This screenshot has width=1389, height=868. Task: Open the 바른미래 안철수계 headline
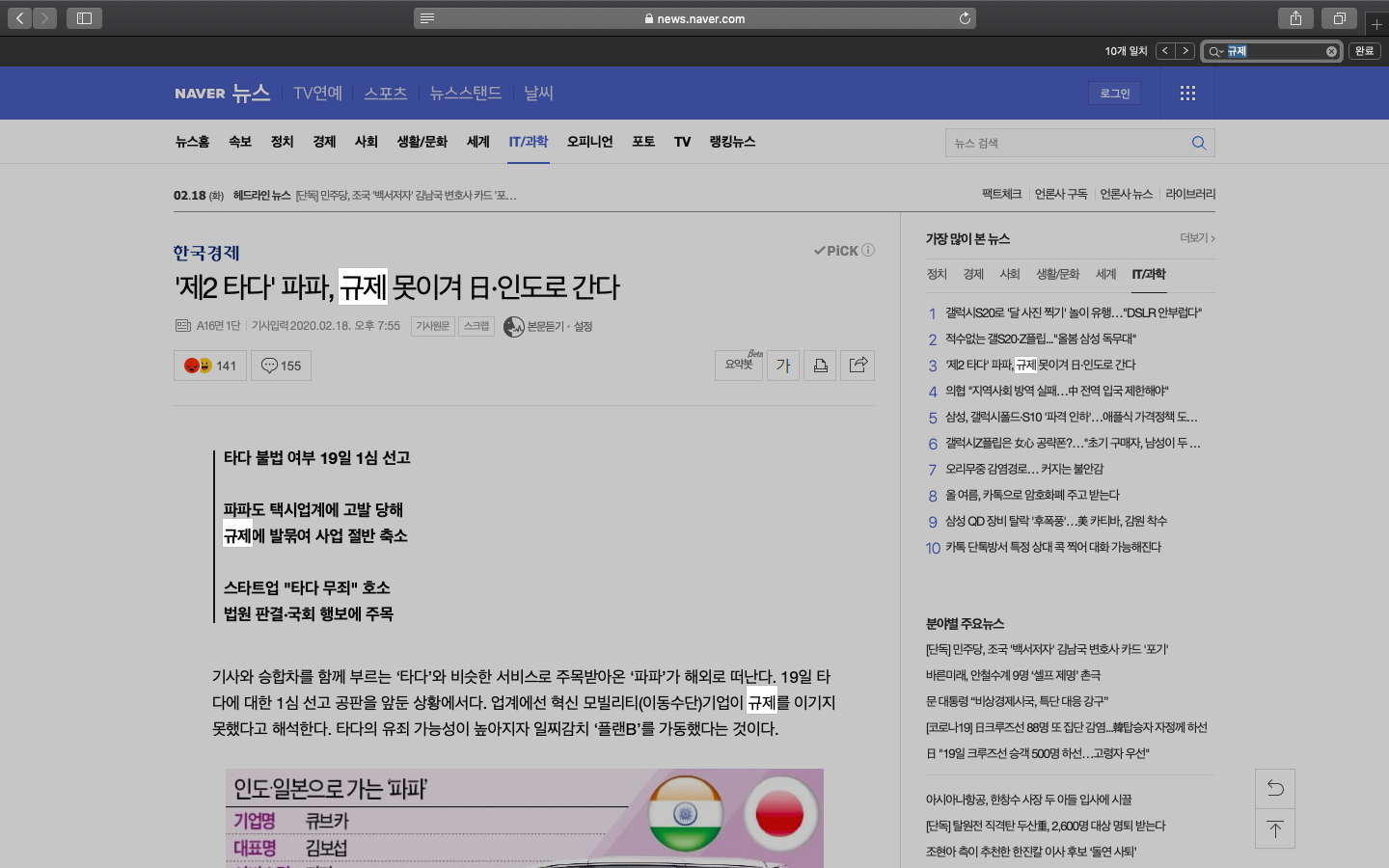coord(1013,675)
